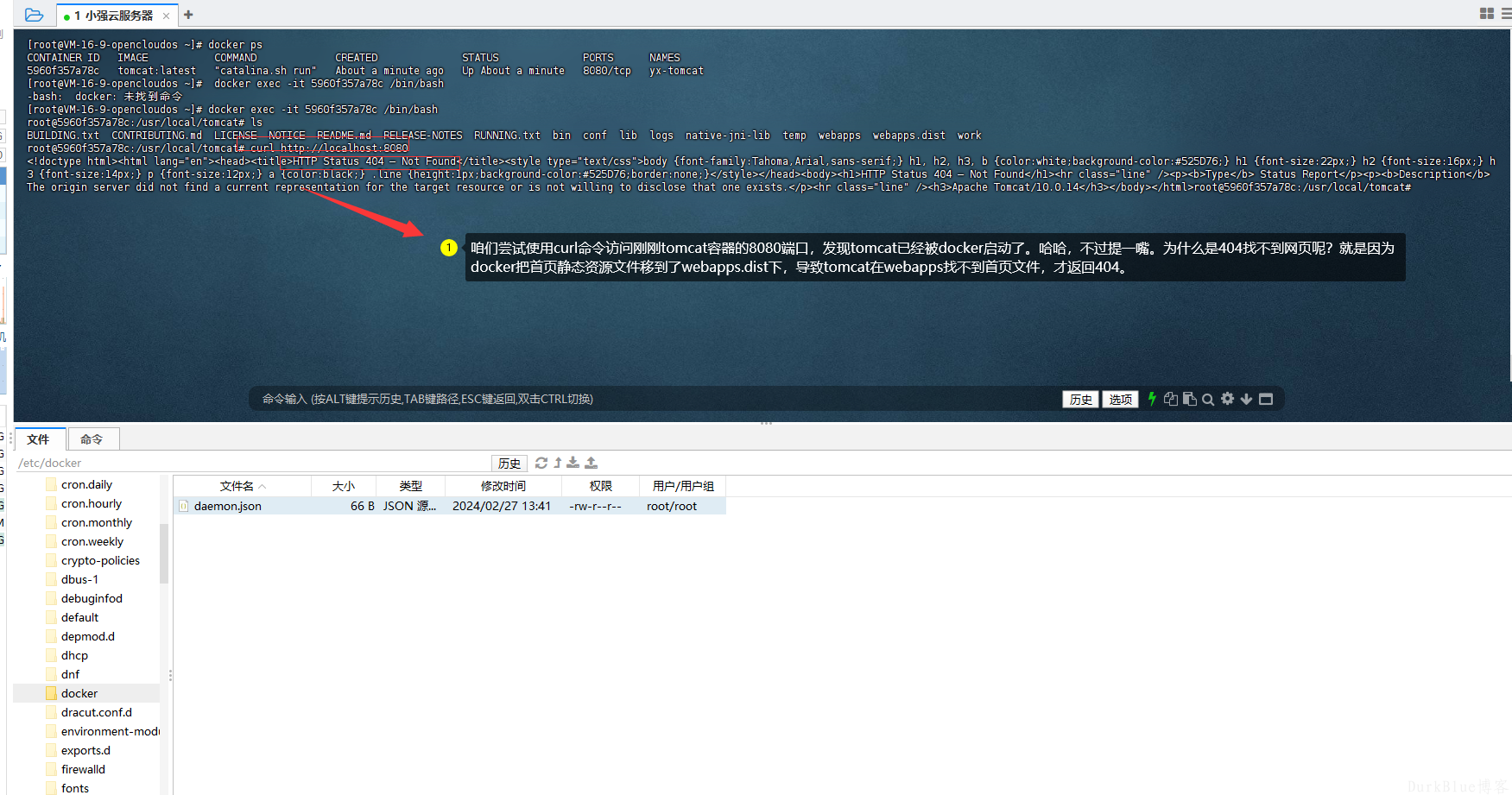Viewport: 1512px width, 795px height.
Task: Click daemon.json permissions -rw-r--r--
Action: (595, 506)
